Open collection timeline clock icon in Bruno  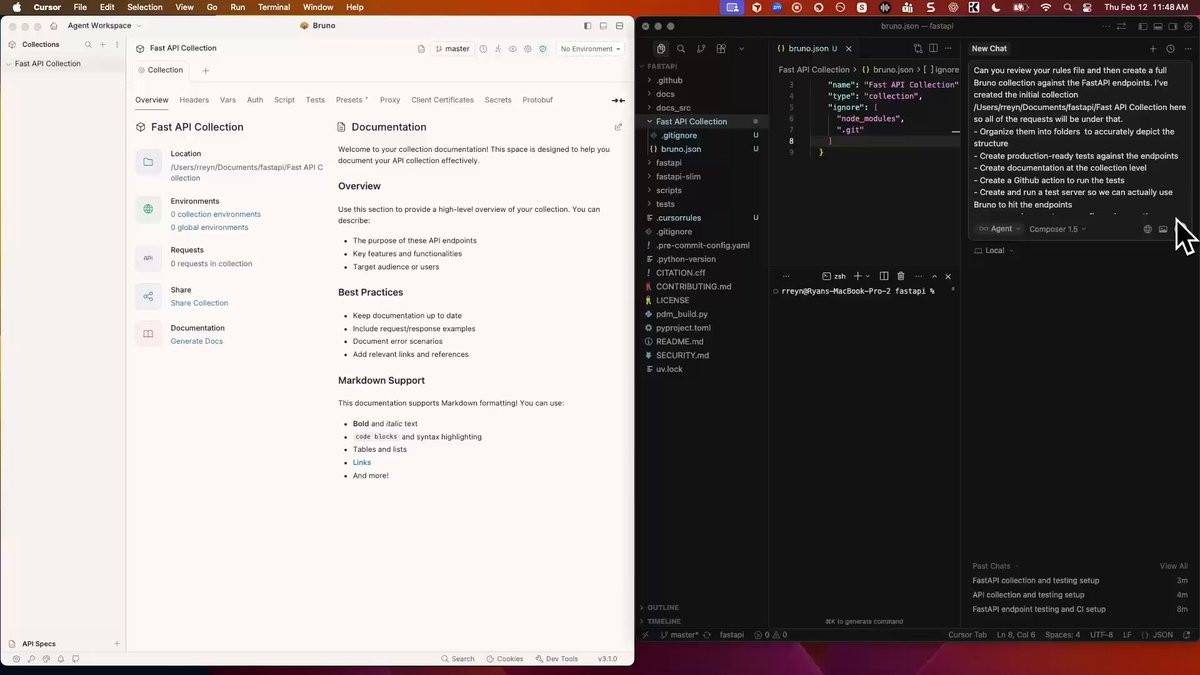pos(483,48)
